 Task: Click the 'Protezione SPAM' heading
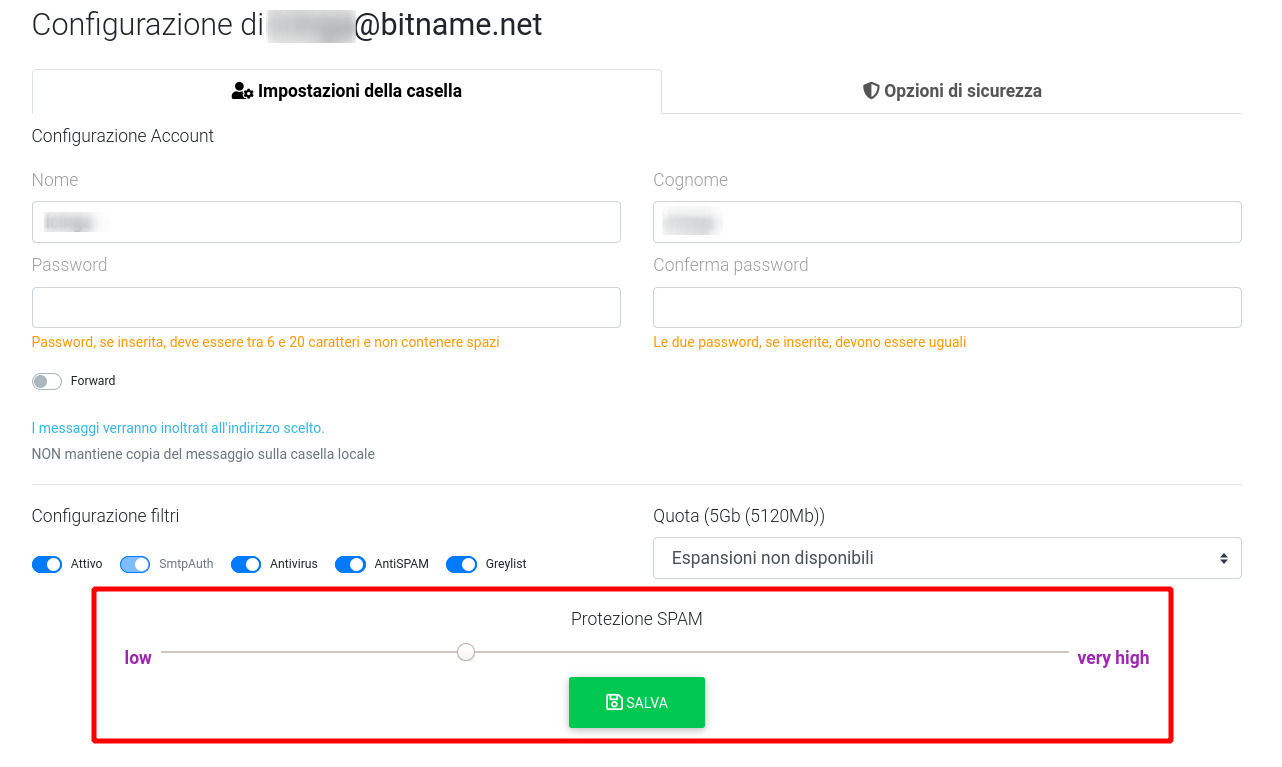tap(637, 619)
